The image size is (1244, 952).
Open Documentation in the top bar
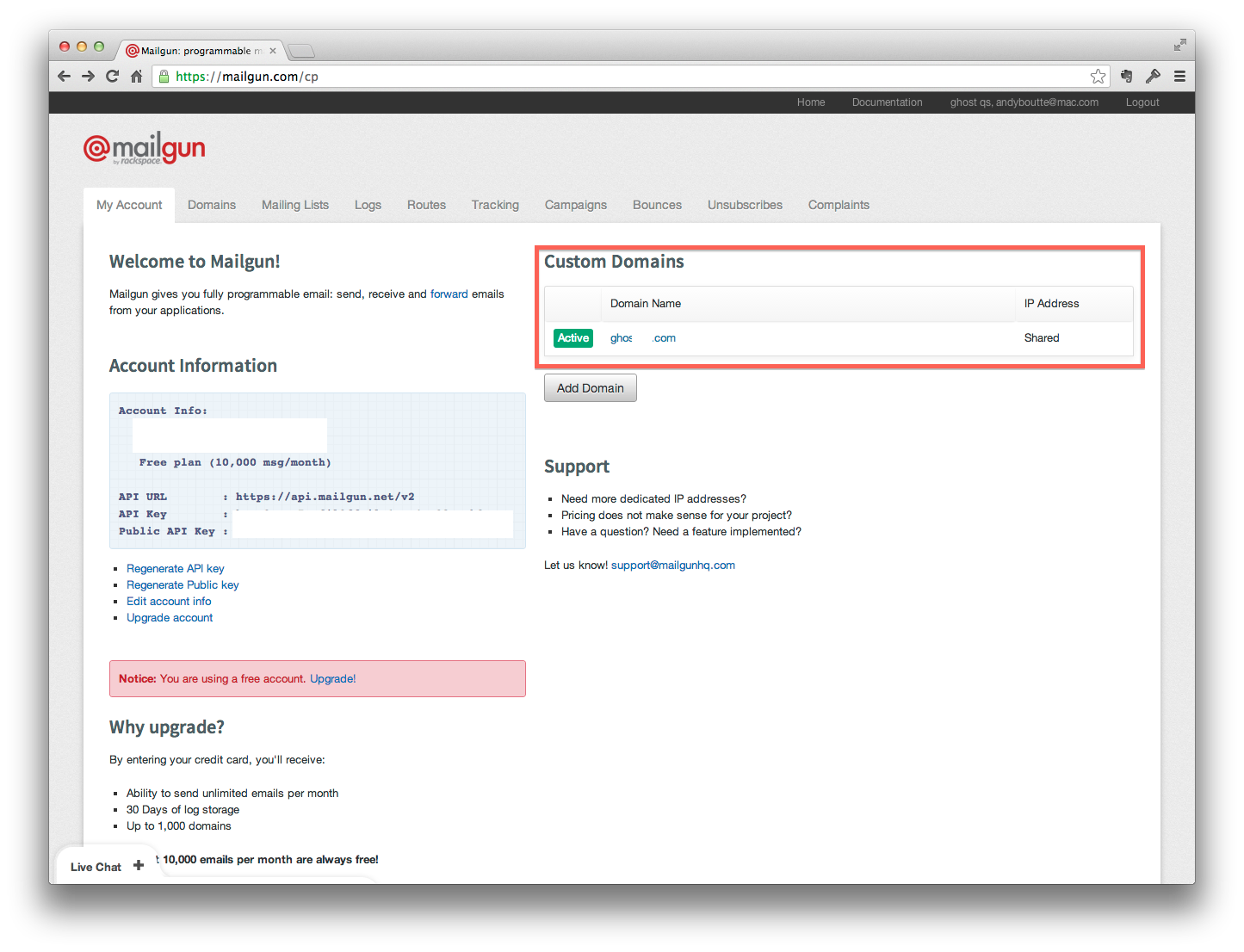(x=887, y=102)
